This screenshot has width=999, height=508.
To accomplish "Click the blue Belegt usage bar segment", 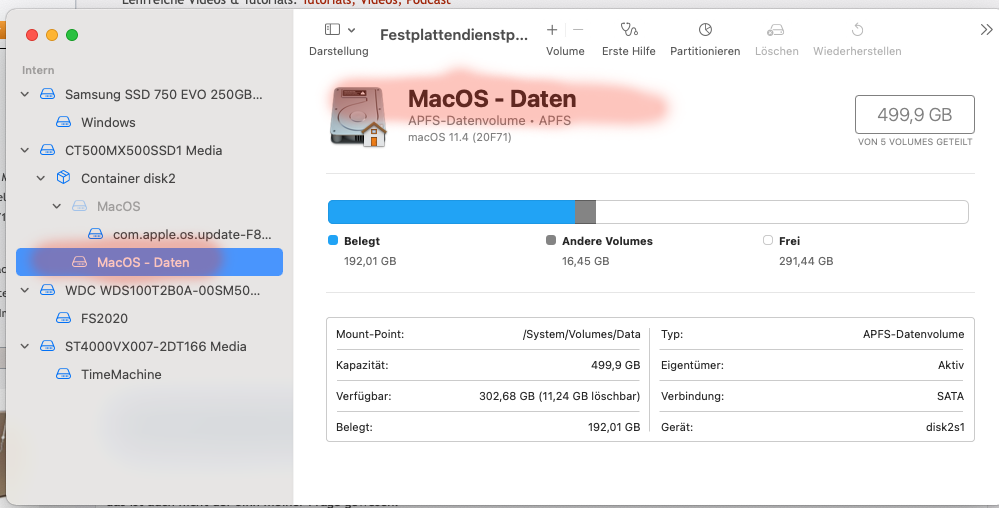I will click(x=451, y=212).
